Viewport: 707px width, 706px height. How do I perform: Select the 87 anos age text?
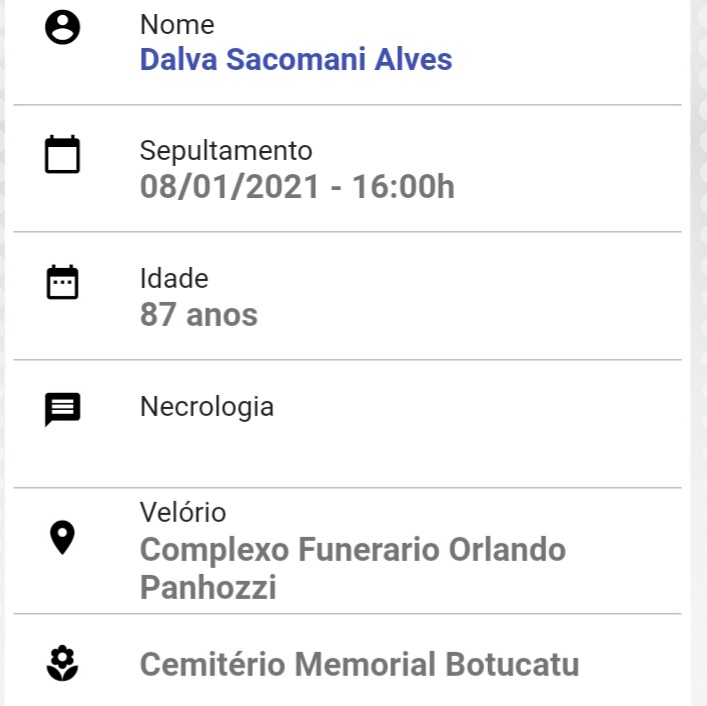coord(199,314)
